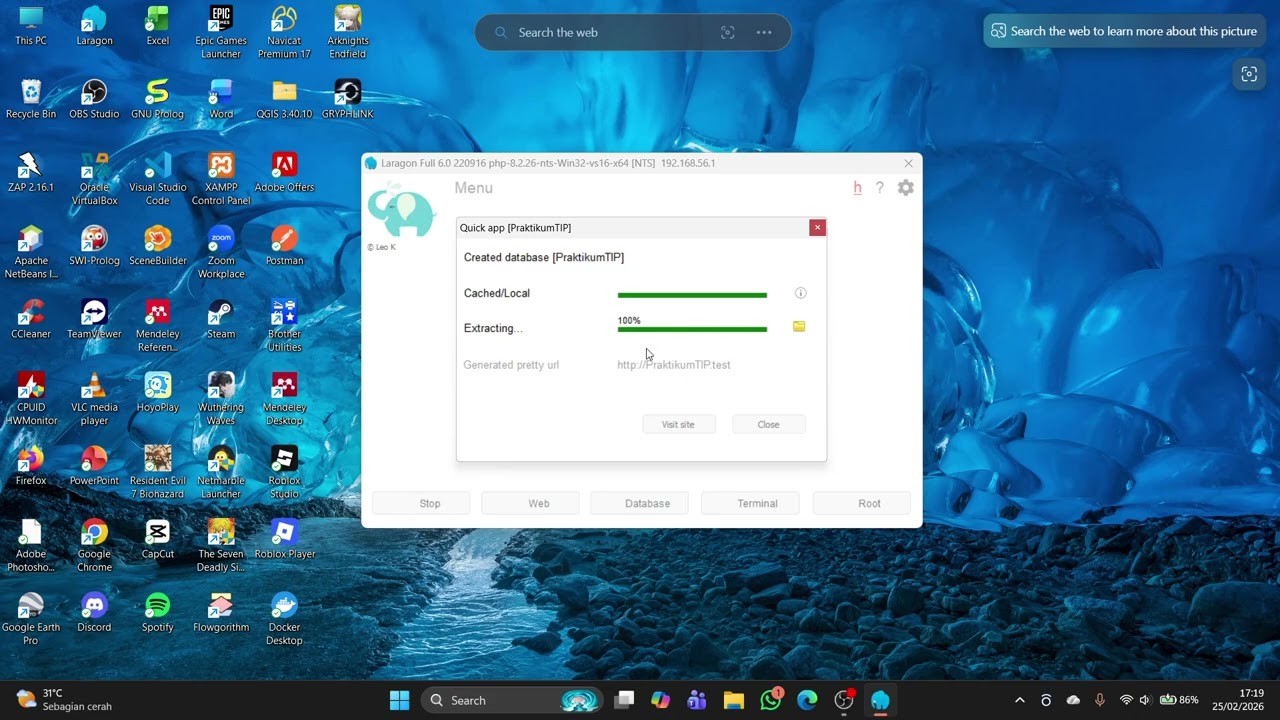Screen dimensions: 1280x720
Task: Click the taskbar Search box
Action: [x=513, y=700]
